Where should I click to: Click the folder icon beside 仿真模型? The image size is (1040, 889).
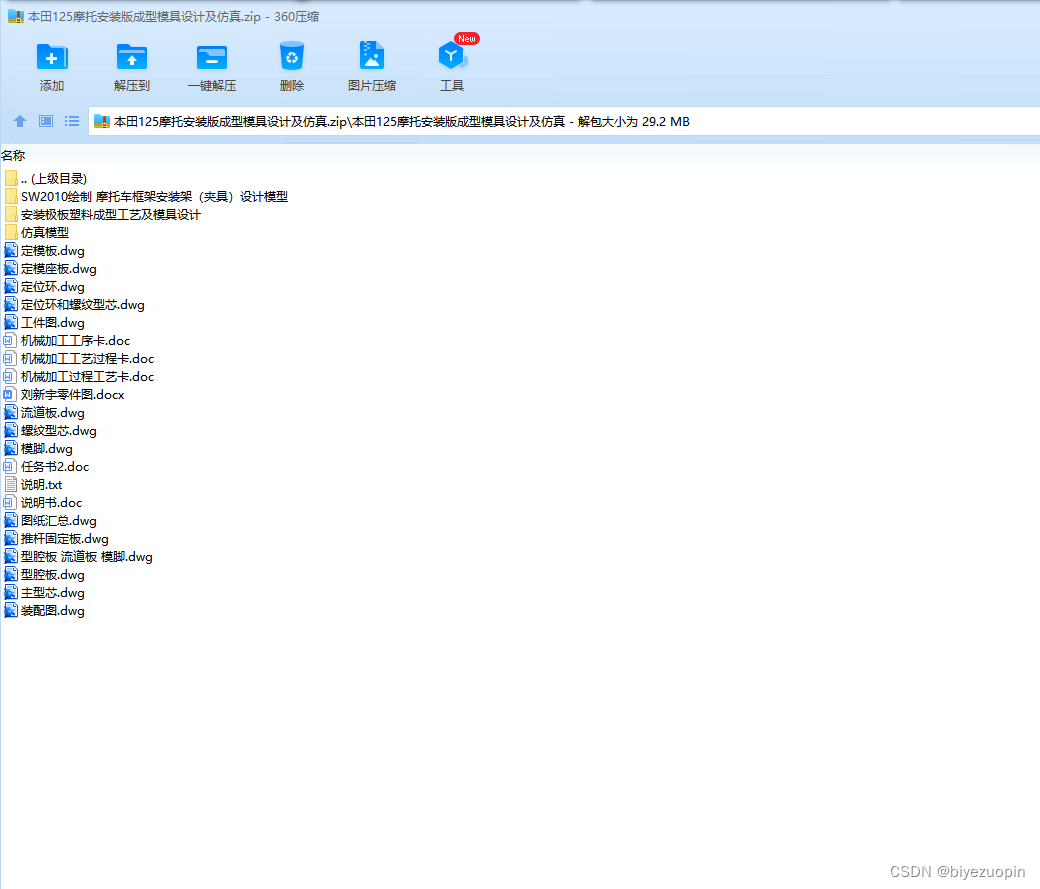tap(11, 232)
